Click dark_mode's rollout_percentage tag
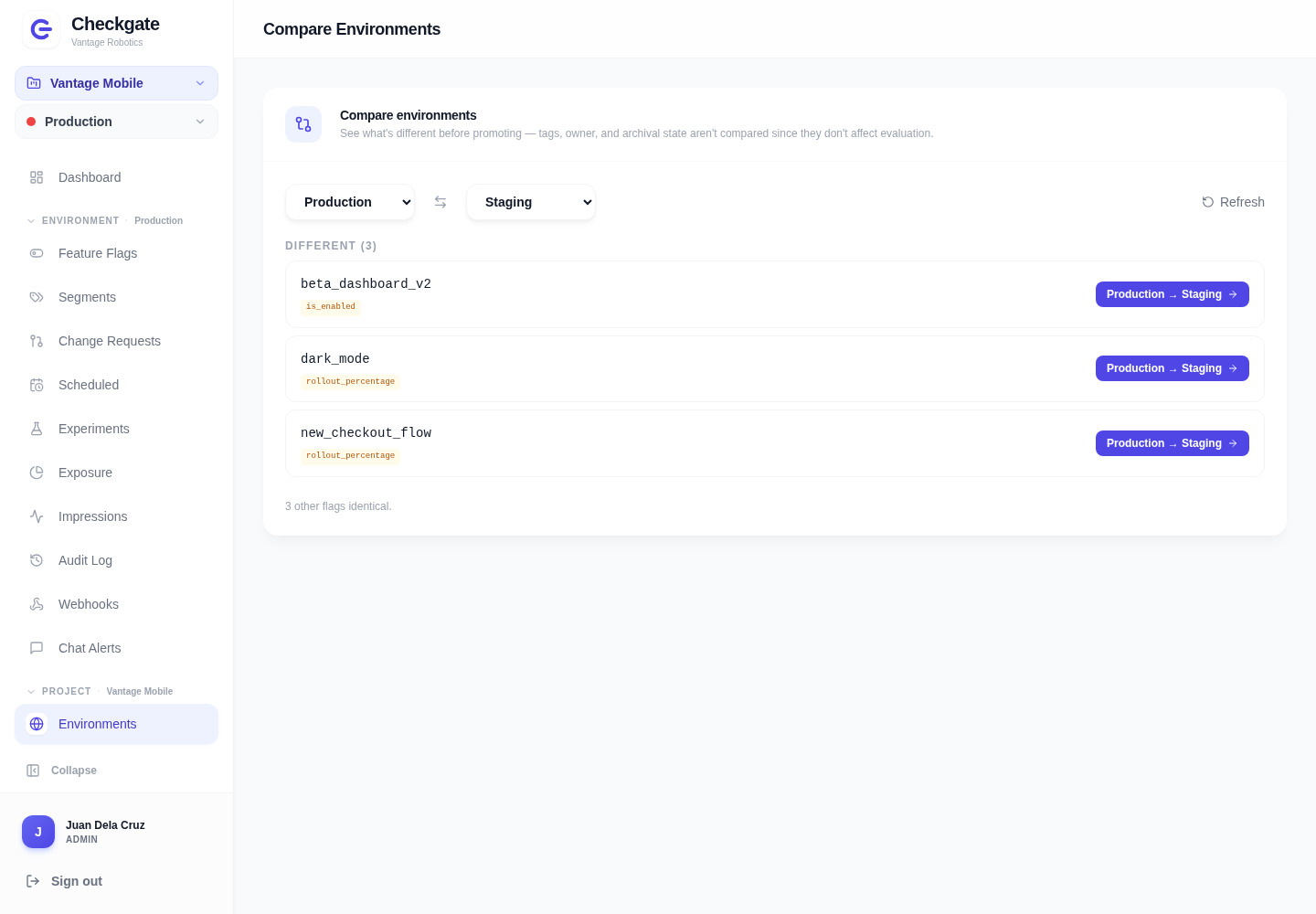The width and height of the screenshot is (1316, 914). pos(350,382)
